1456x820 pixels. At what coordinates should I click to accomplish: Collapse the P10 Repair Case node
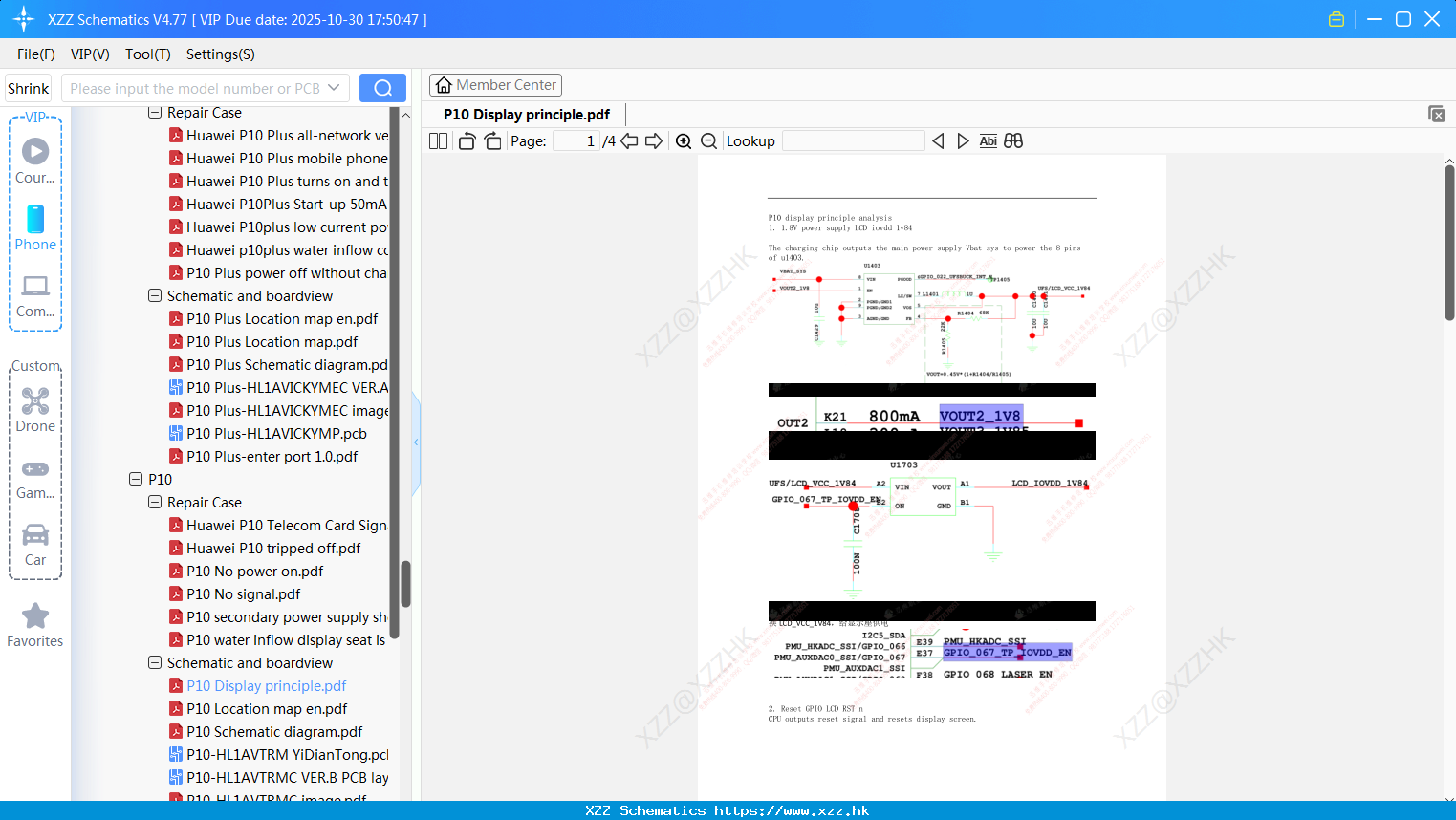click(155, 503)
